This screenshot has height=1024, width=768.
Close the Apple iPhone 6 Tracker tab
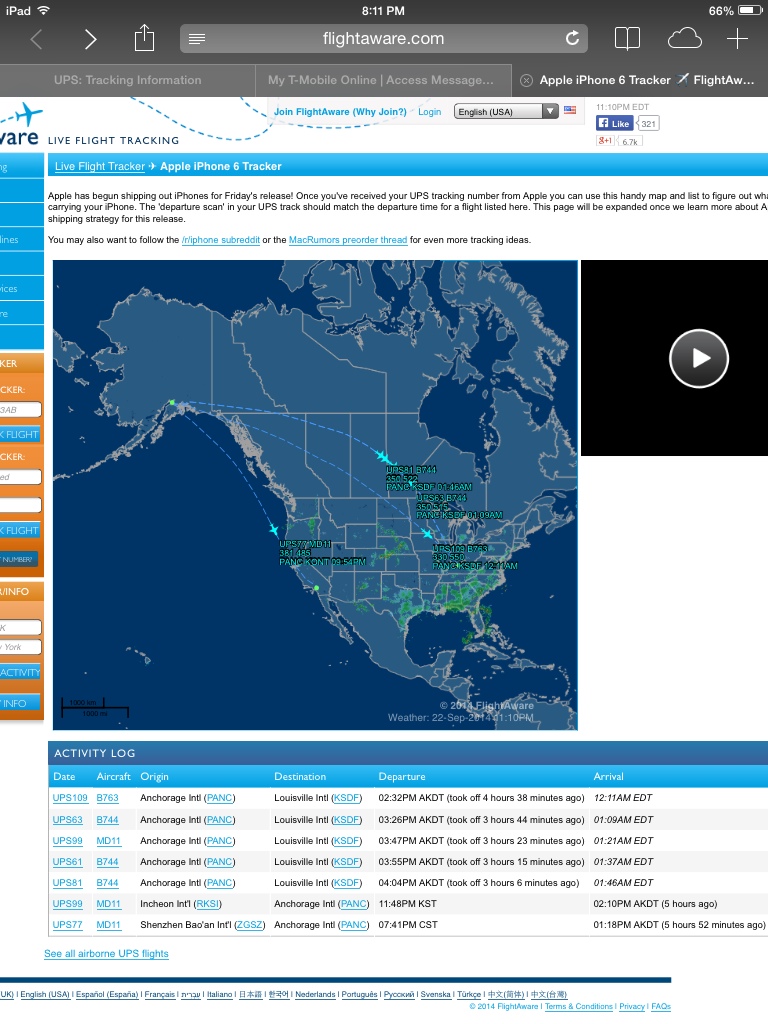click(526, 80)
